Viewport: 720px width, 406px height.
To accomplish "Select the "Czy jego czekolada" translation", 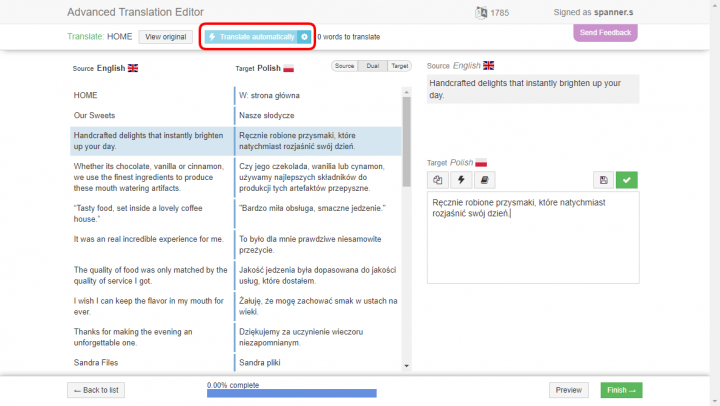I will pos(318,177).
